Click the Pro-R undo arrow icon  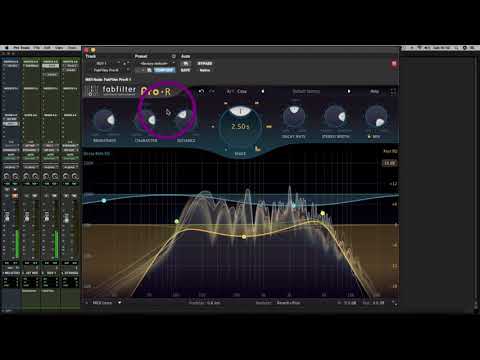click(x=201, y=91)
